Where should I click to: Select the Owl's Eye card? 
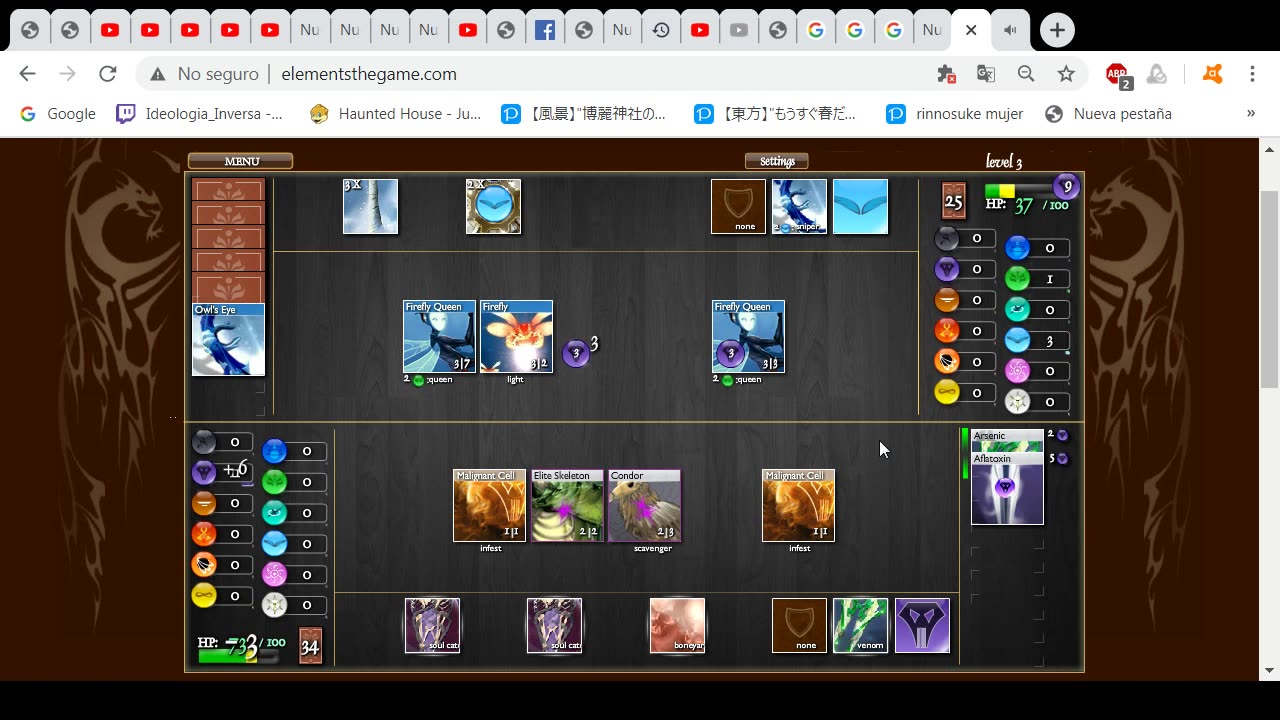coord(228,340)
